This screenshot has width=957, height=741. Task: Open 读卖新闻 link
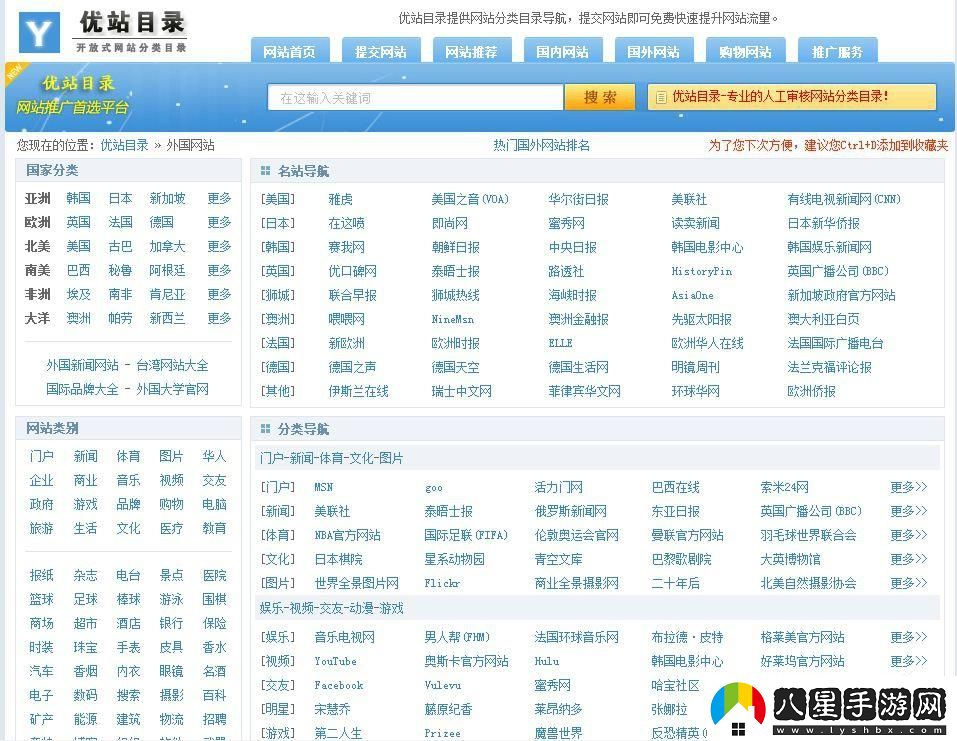pos(695,223)
